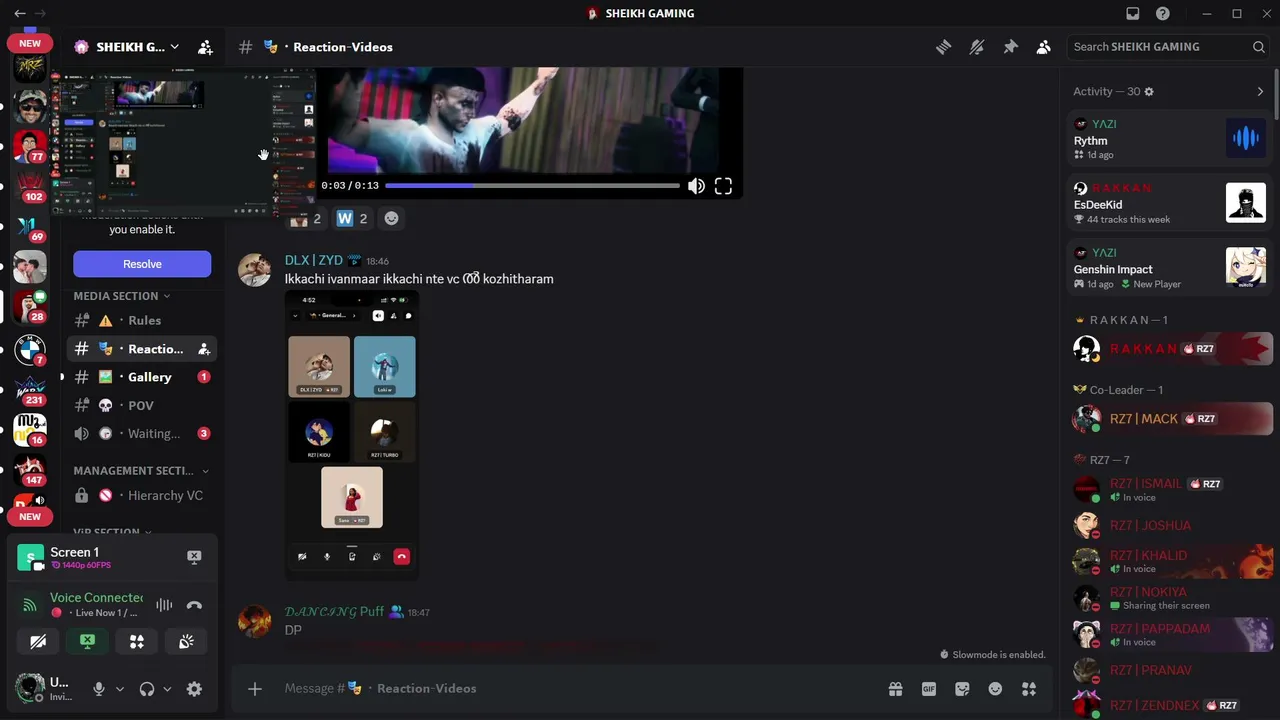Click the back arrow in title bar
1280x720 pixels.
[20, 13]
